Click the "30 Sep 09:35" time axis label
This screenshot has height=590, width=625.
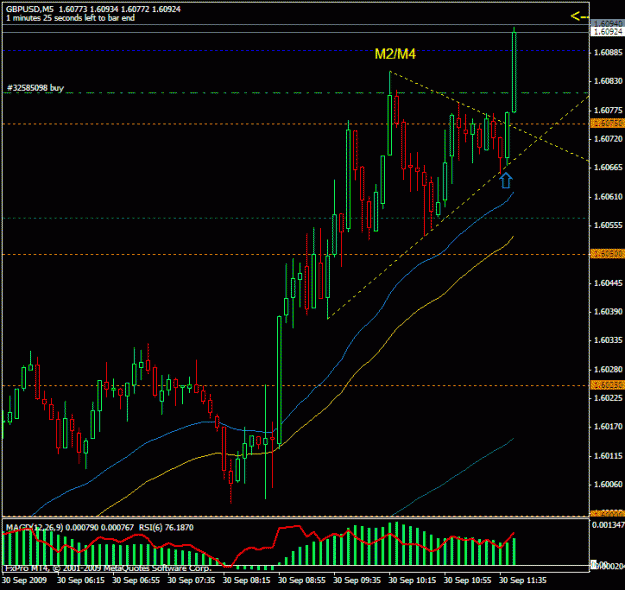[x=357, y=580]
